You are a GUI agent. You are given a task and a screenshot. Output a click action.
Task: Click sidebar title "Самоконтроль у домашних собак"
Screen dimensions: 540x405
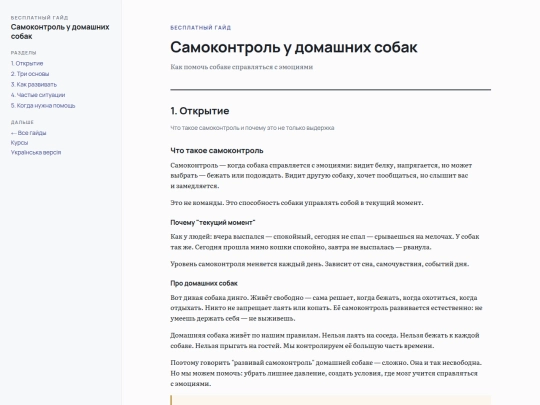[60, 31]
